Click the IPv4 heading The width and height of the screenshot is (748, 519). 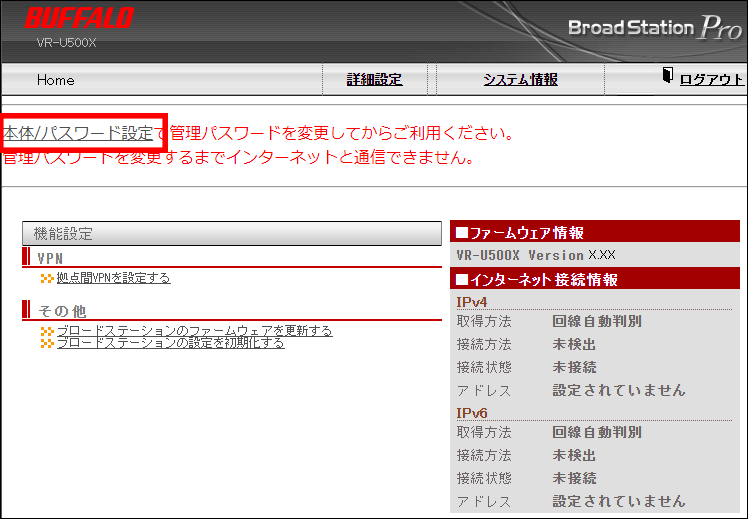point(471,302)
